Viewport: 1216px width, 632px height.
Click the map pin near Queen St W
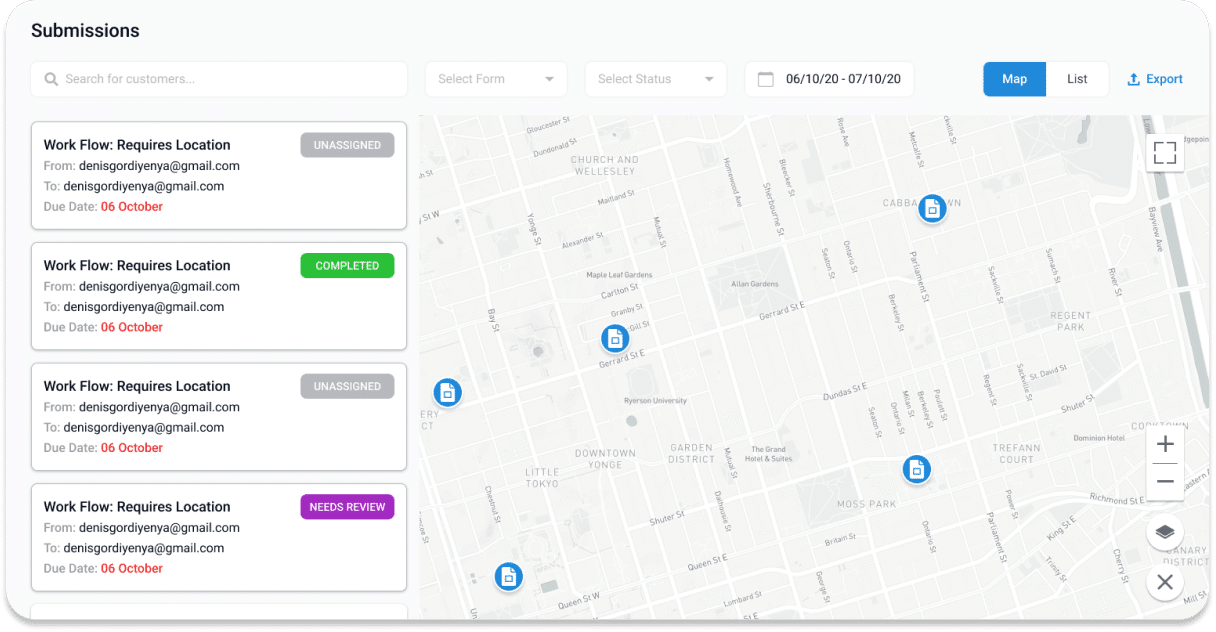(x=509, y=576)
